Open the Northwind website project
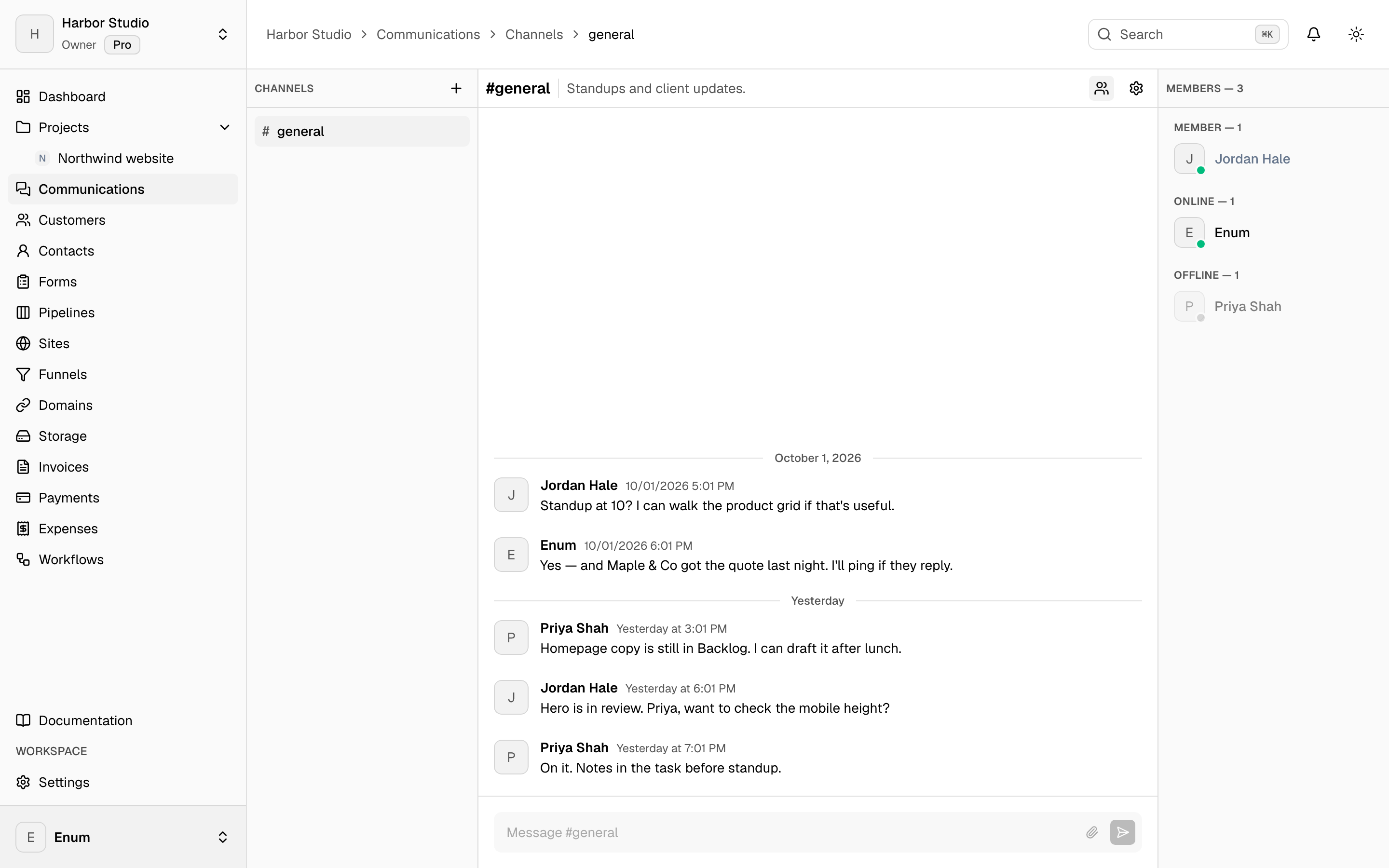The width and height of the screenshot is (1389, 868). 132,159
